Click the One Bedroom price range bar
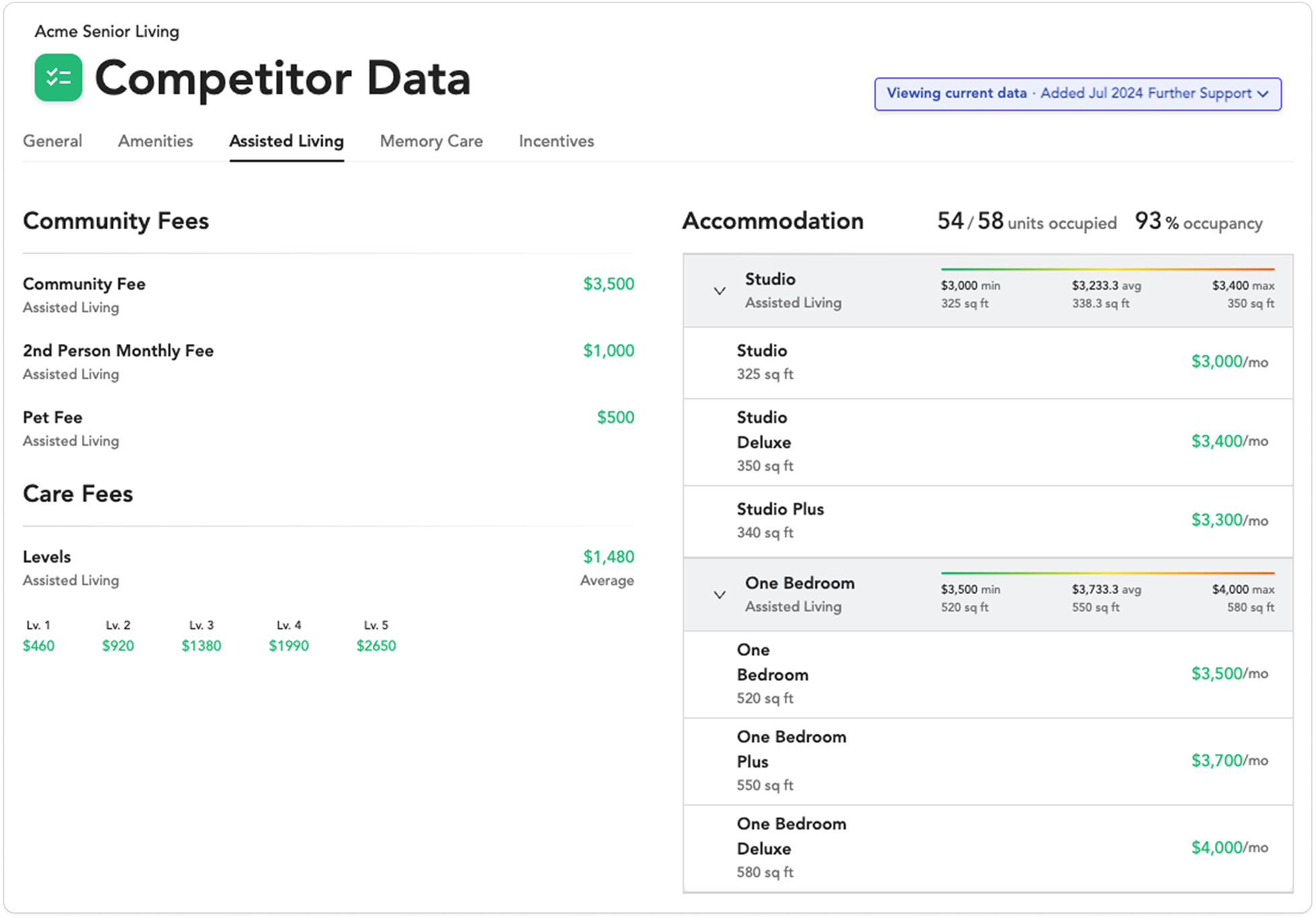1316x918 pixels. (x=1107, y=573)
